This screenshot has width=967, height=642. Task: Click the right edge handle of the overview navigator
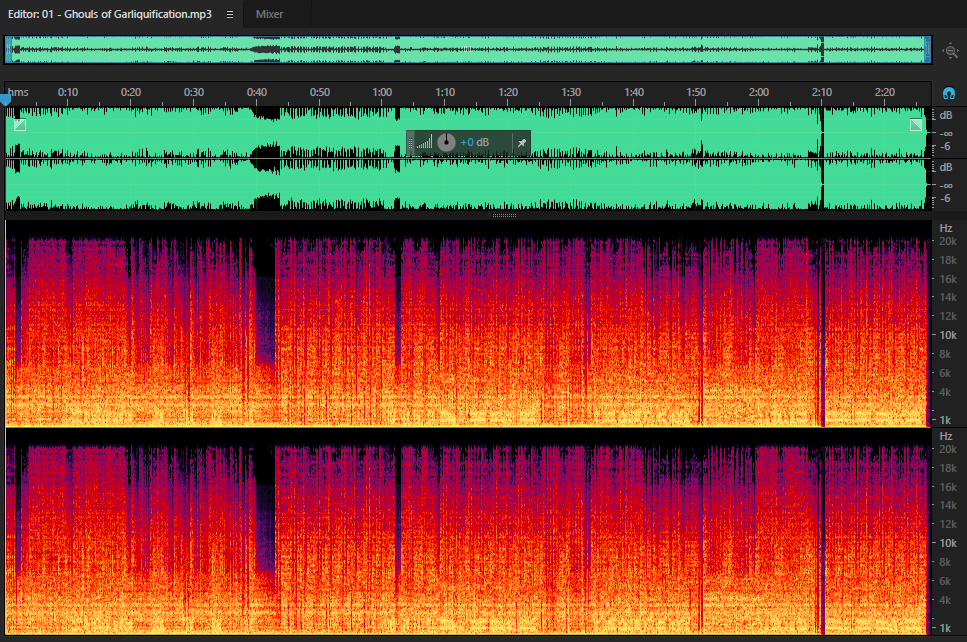(x=928, y=49)
